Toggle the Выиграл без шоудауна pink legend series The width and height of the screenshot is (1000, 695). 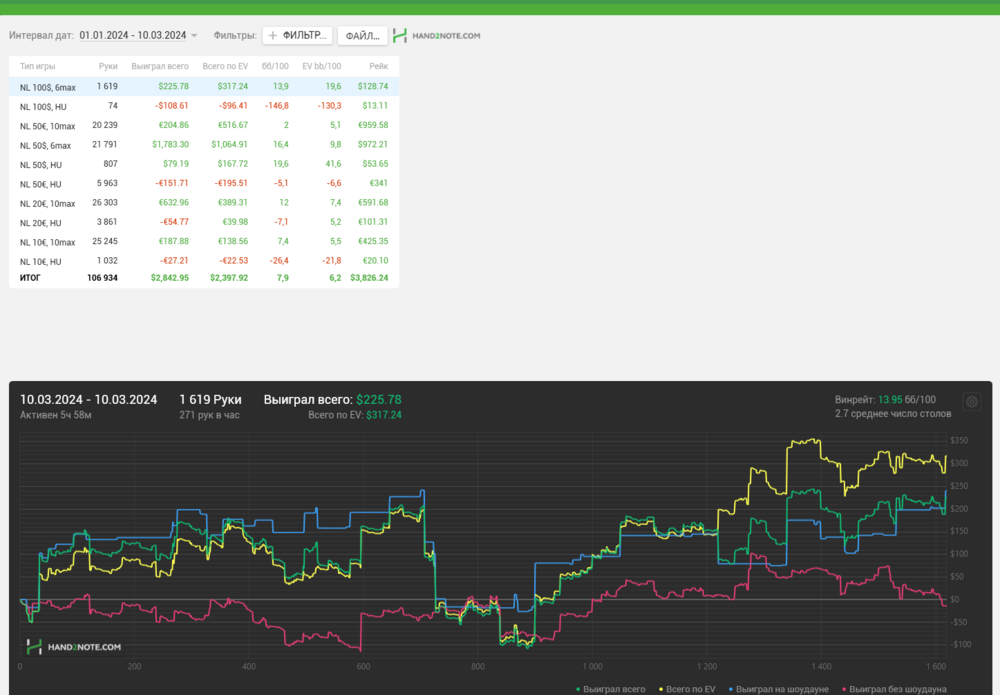click(x=894, y=689)
